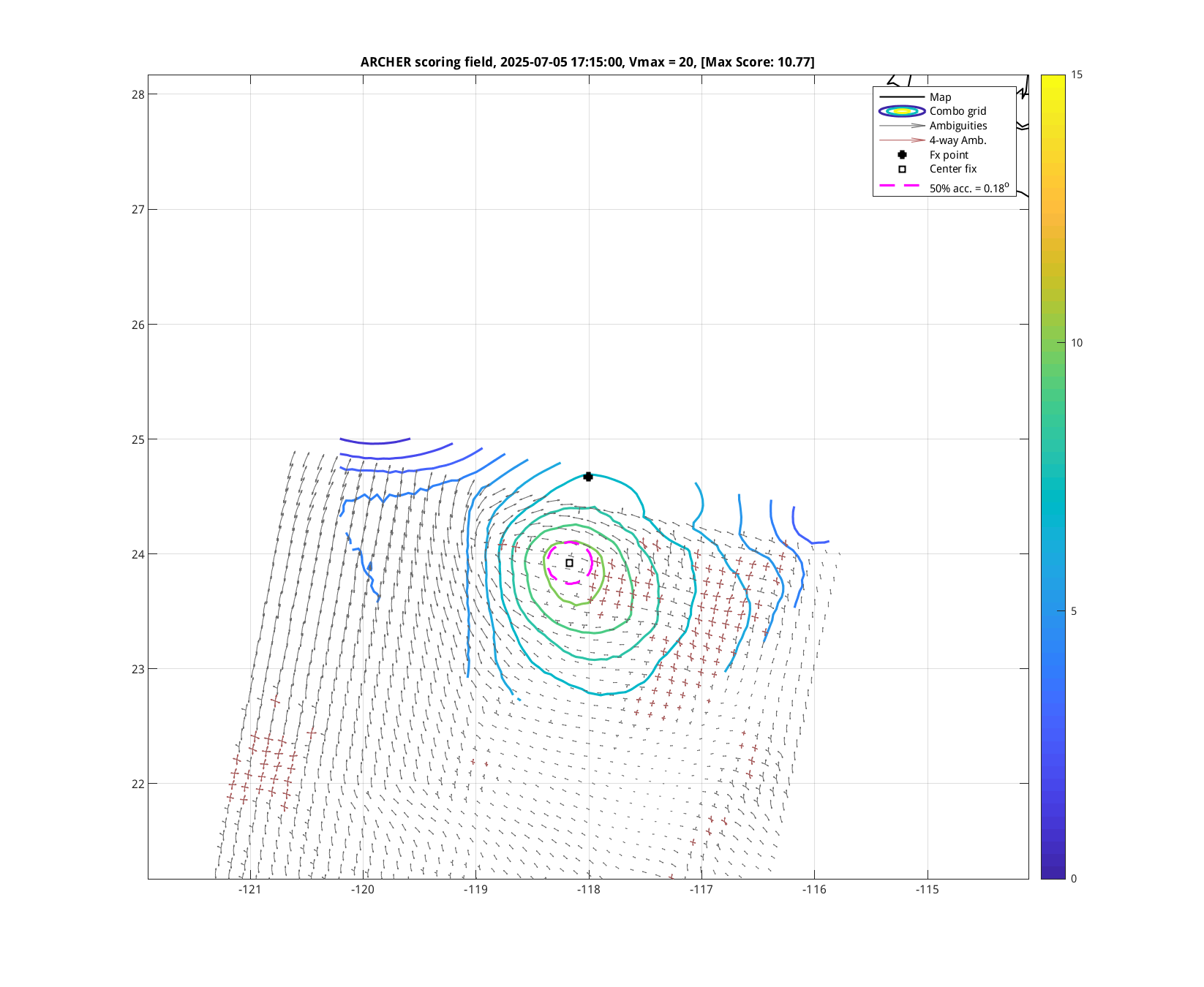
Task: Select the '4-way Amb.' legend label
Action: coord(958,140)
